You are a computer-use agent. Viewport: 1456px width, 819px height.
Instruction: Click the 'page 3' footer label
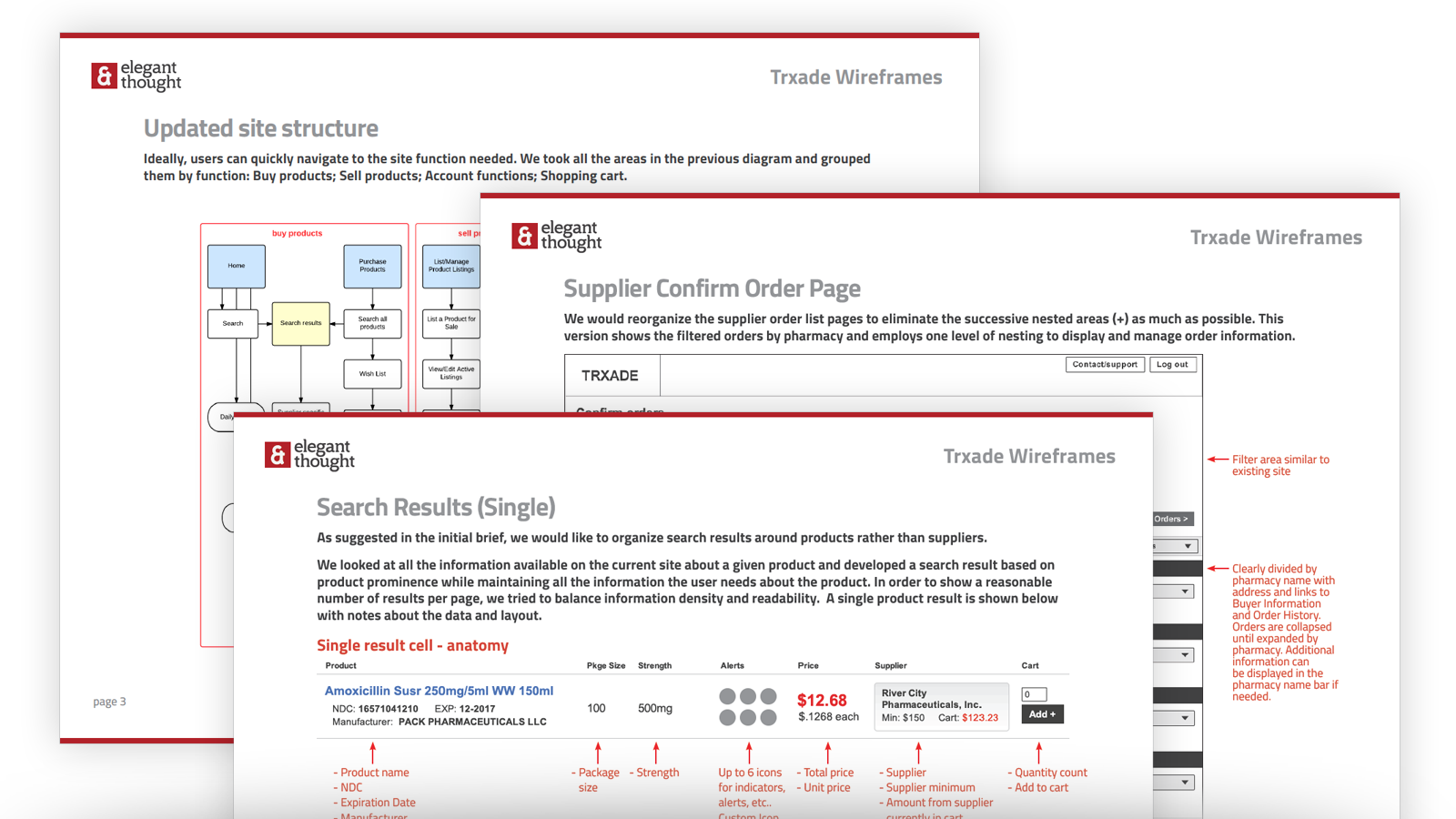point(109,702)
